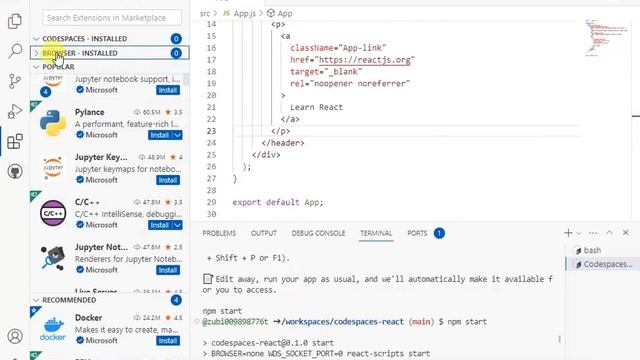Install the Jupyter Notebook Renderers extension
Viewport: 640px width, 360px height.
(168, 270)
